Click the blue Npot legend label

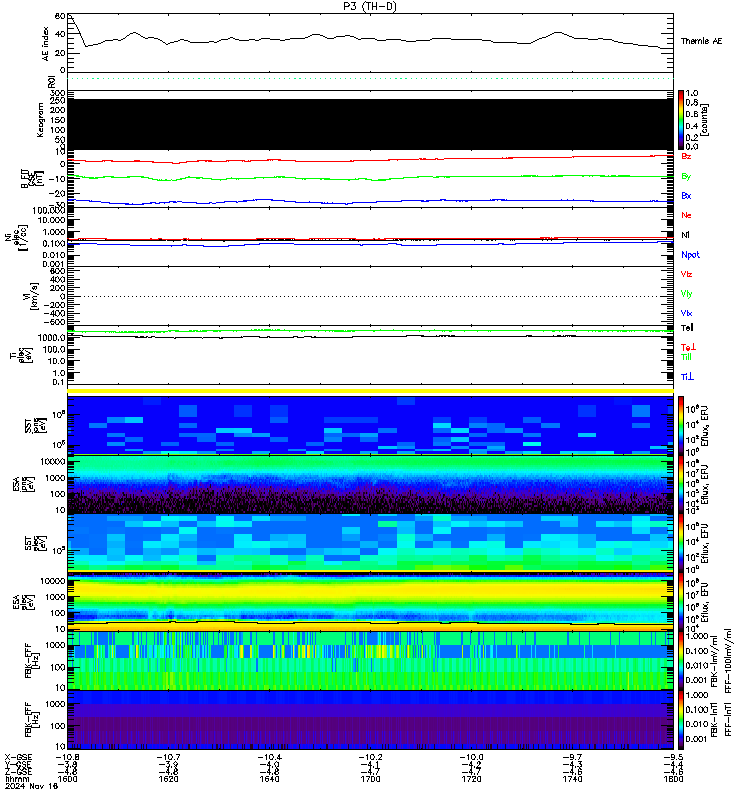(690, 255)
